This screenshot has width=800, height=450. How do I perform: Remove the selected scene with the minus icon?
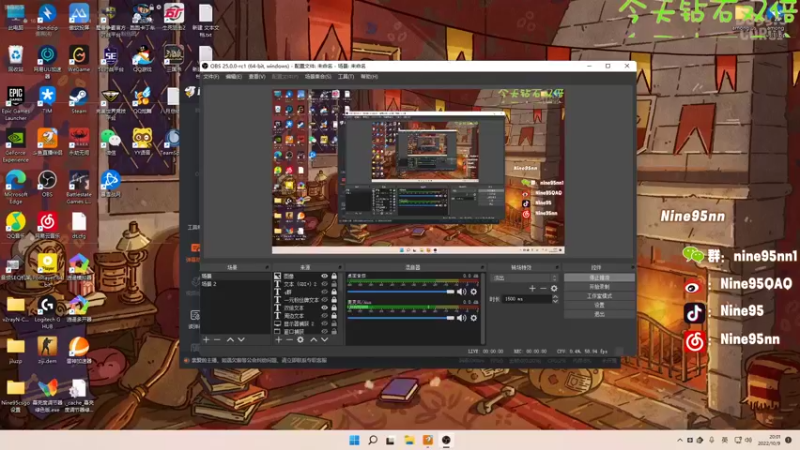217,339
